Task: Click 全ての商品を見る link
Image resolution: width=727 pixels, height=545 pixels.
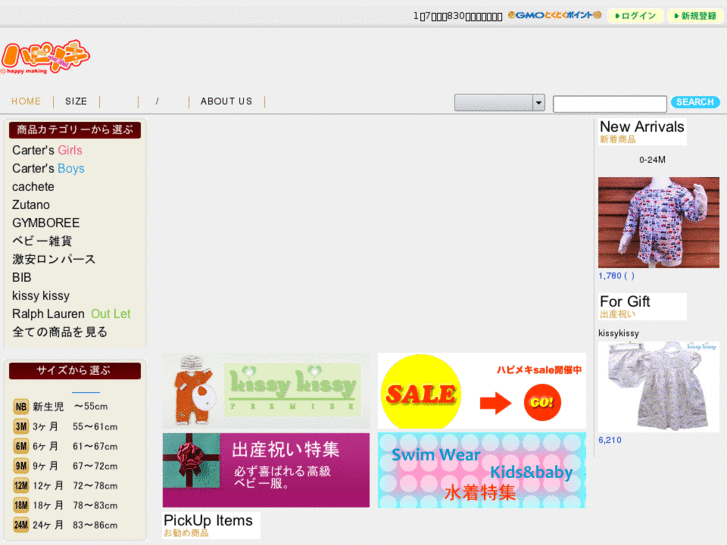Action: pyautogui.click(x=60, y=332)
